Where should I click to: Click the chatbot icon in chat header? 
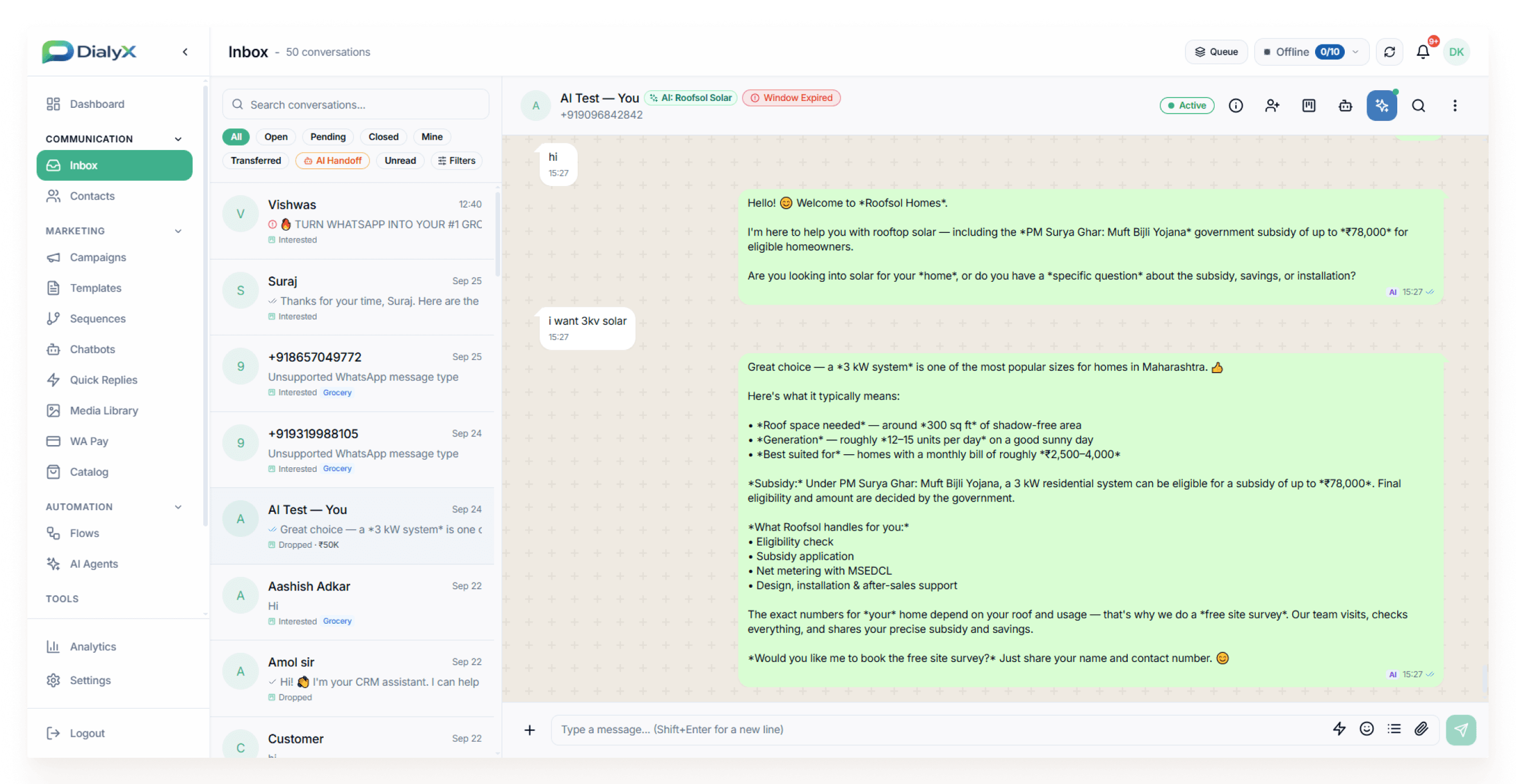tap(1345, 106)
